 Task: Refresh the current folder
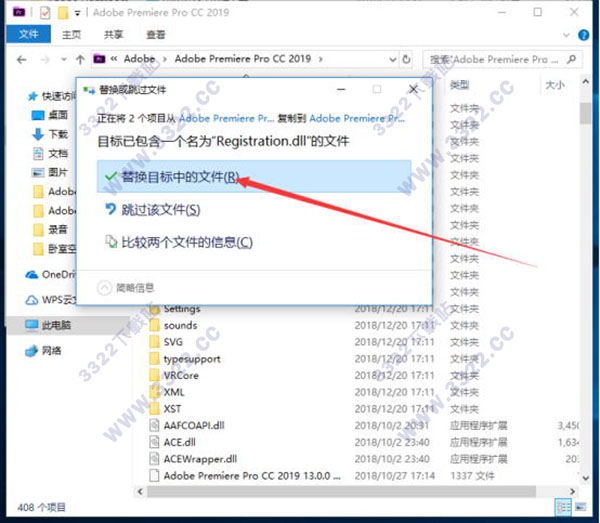coord(406,59)
